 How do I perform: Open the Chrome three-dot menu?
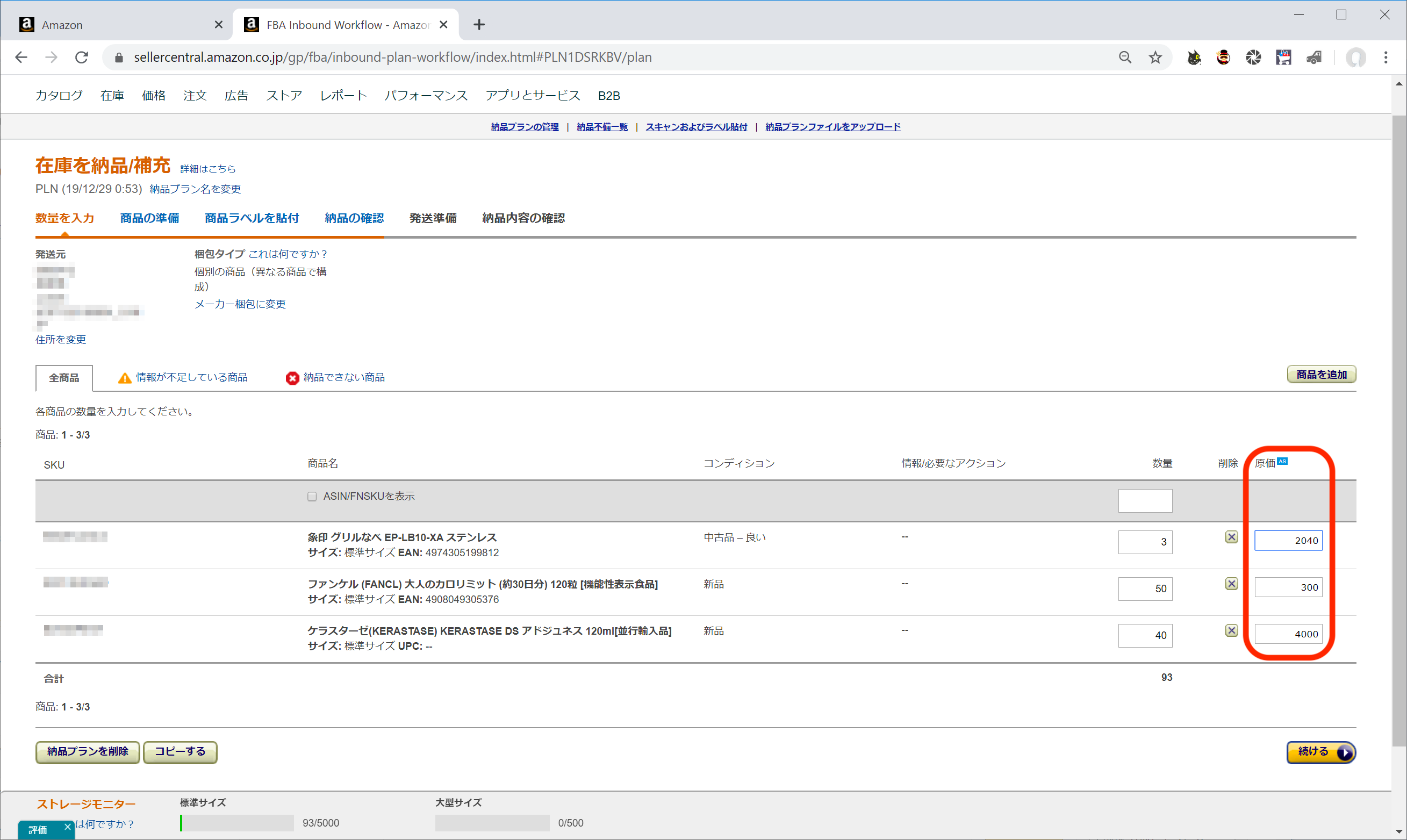pyautogui.click(x=1386, y=57)
